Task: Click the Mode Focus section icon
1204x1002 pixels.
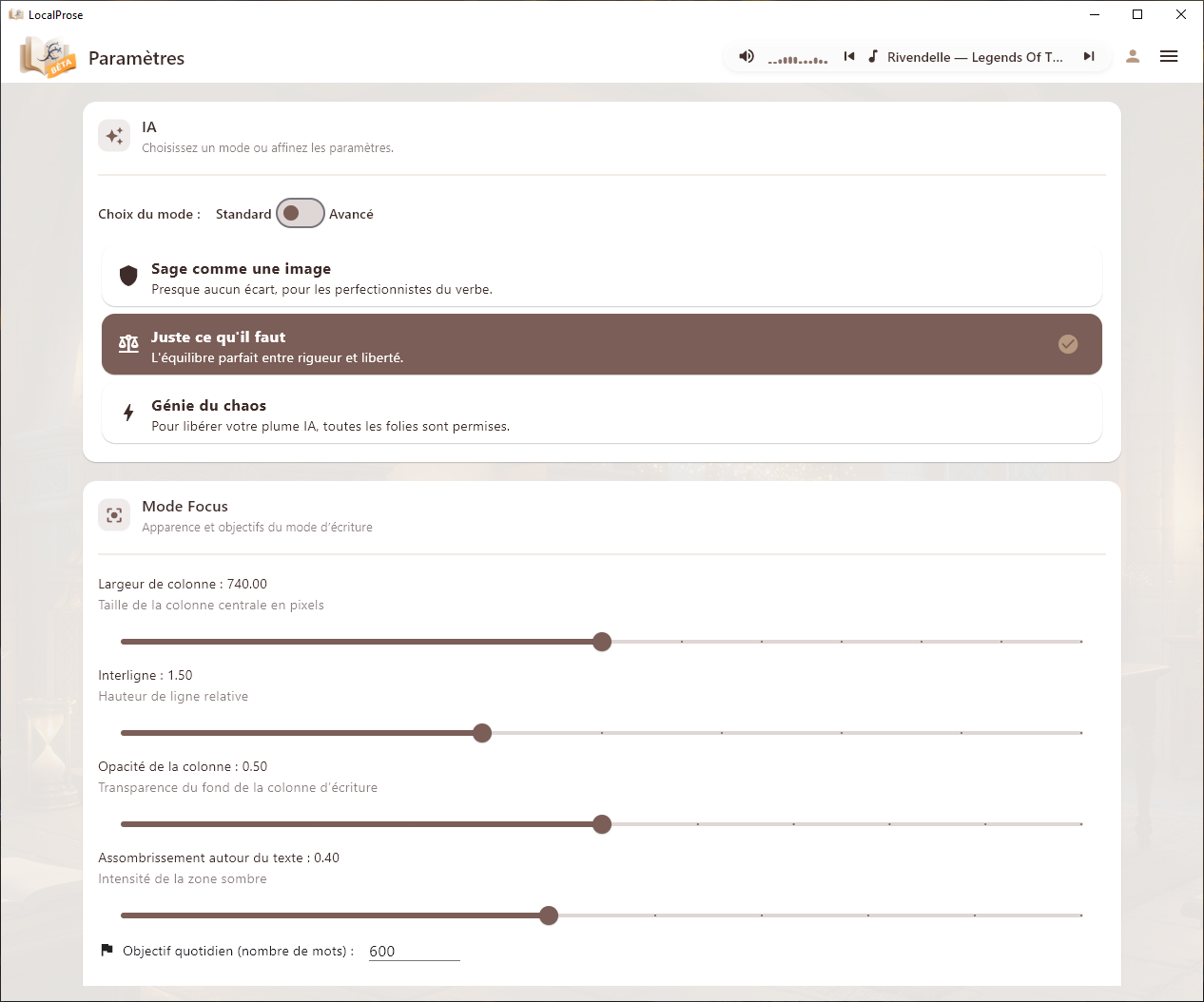Action: [114, 515]
